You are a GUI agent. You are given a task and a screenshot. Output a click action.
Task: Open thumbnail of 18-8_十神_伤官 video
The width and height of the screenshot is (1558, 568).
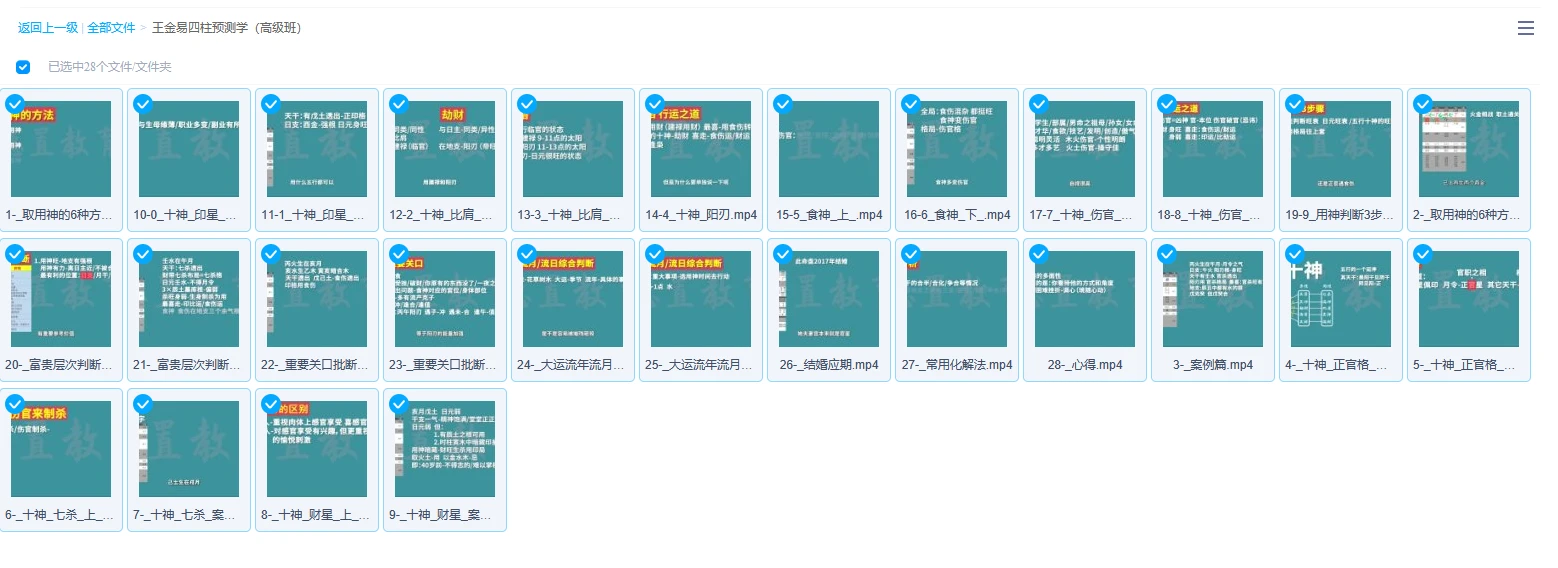(x=1213, y=149)
